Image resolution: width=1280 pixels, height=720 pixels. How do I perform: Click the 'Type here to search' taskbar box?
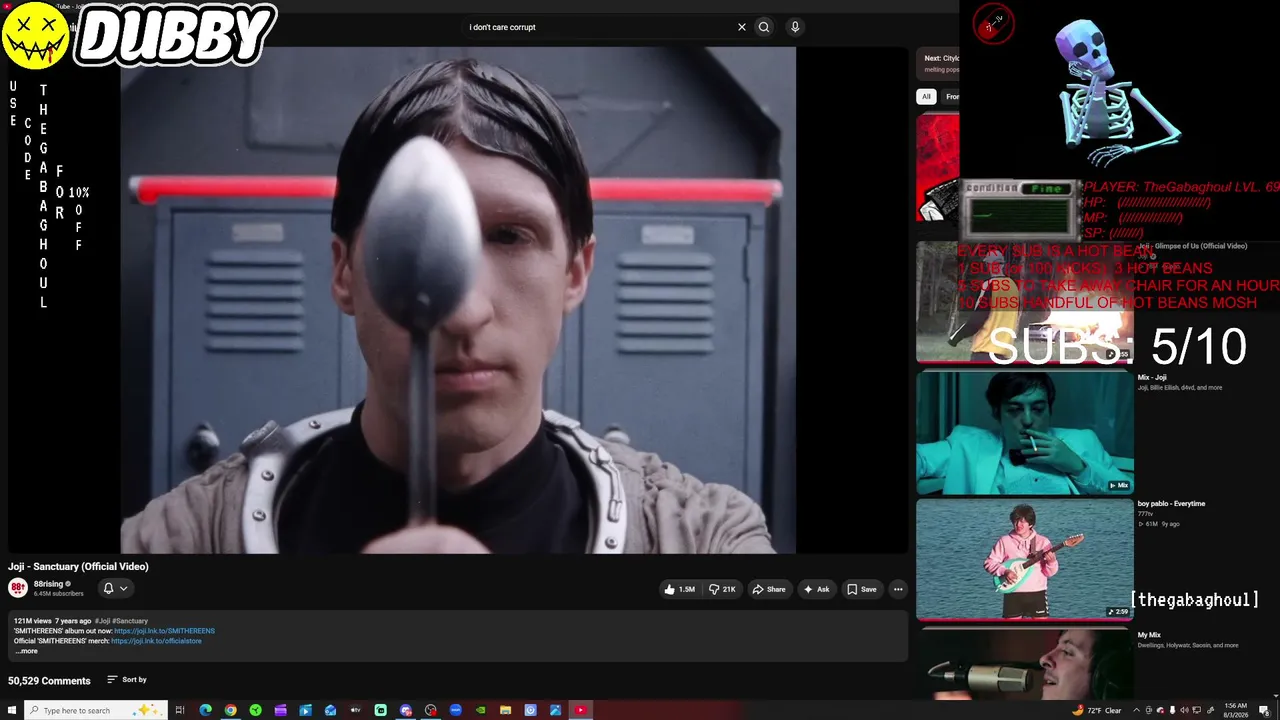click(95, 710)
